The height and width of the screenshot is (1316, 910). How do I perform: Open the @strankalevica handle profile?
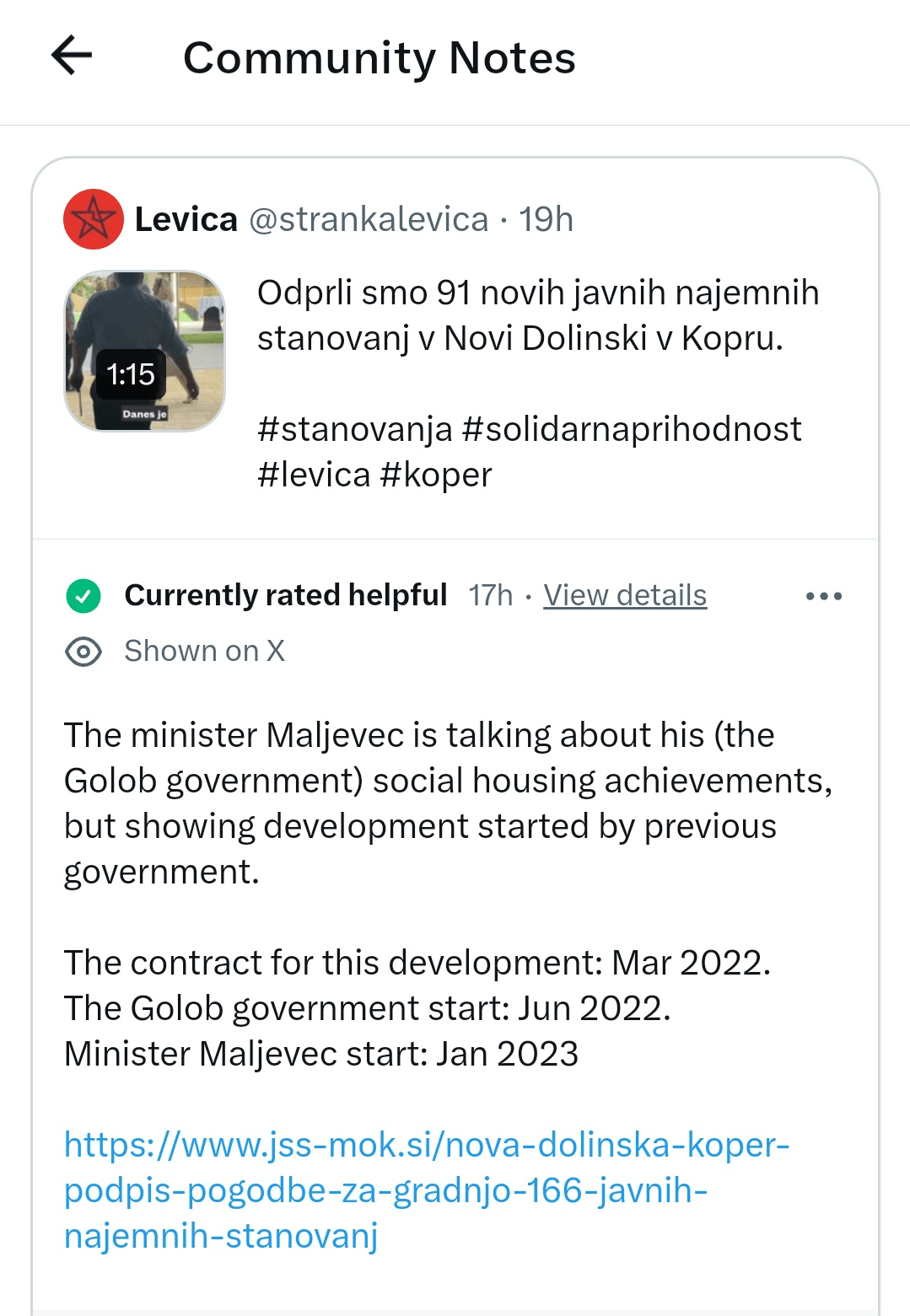(369, 219)
